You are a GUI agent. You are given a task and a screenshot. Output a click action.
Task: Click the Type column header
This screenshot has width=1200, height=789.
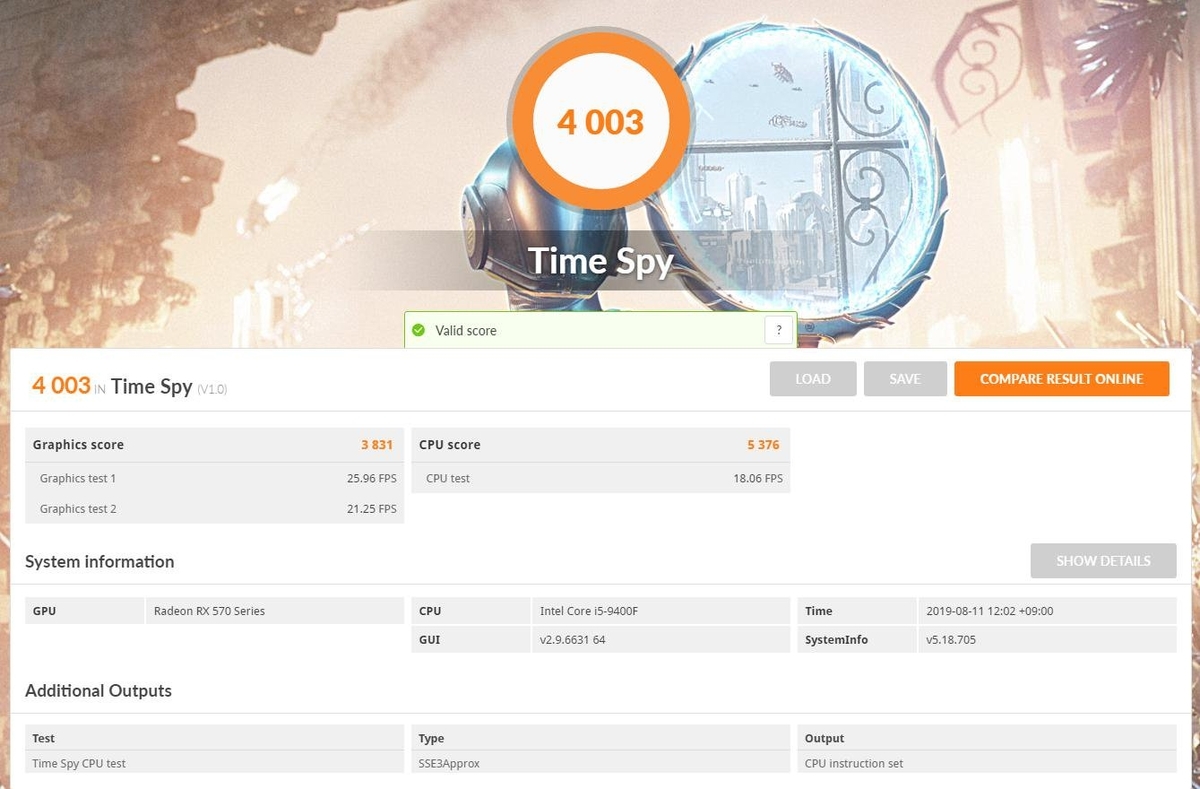point(600,738)
